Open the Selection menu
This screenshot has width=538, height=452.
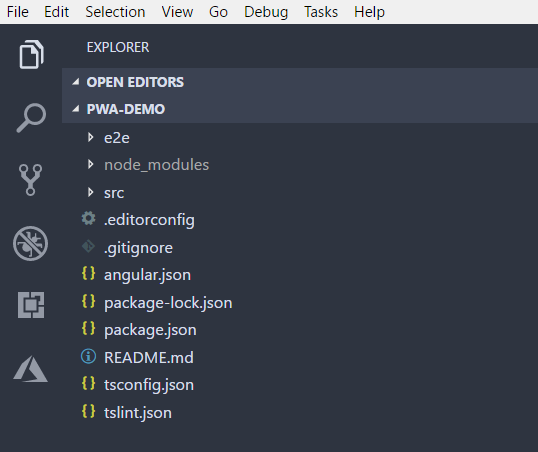tap(115, 12)
